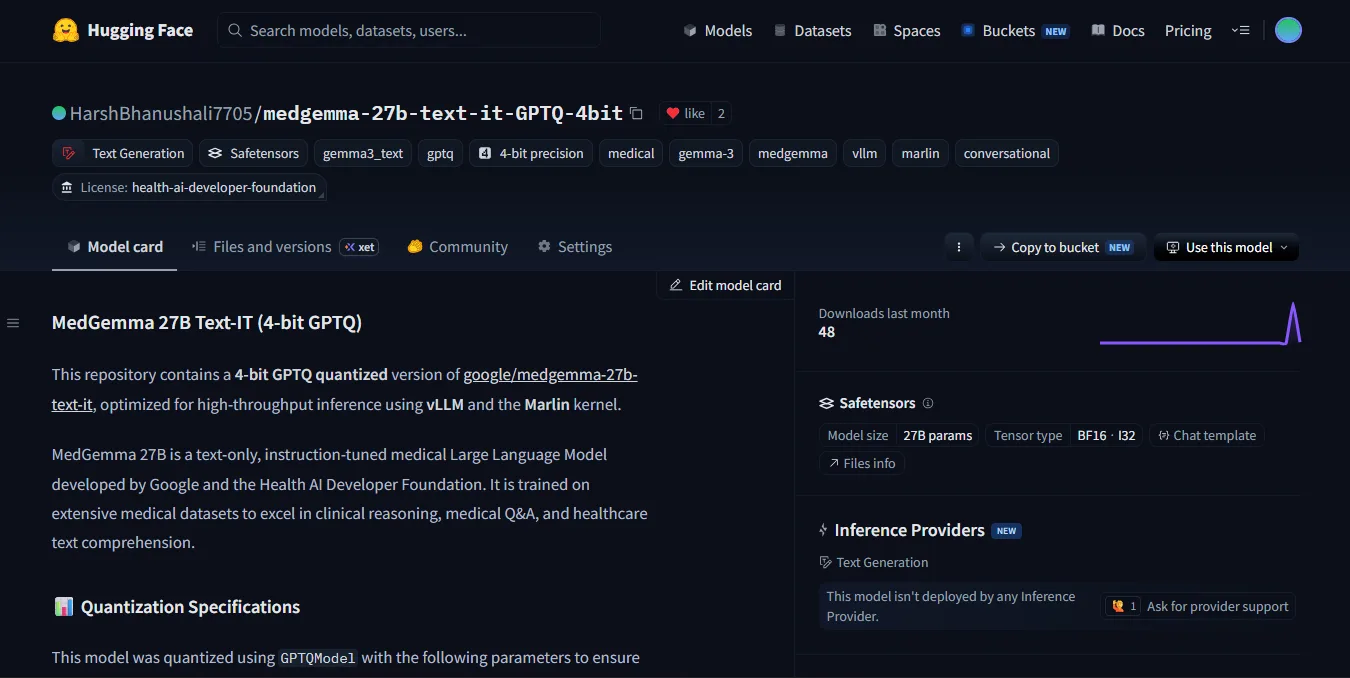
Task: Open the user profile avatar menu
Action: 1288,30
